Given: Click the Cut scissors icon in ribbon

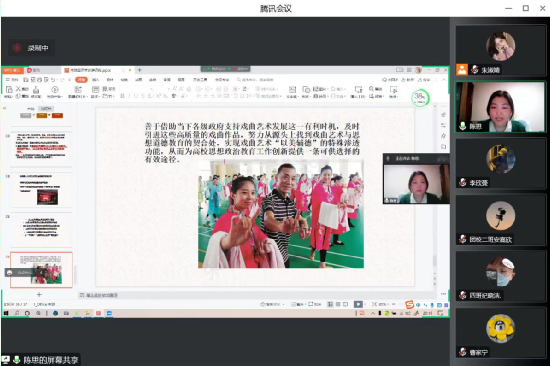Looking at the screenshot, I should click(18, 89).
